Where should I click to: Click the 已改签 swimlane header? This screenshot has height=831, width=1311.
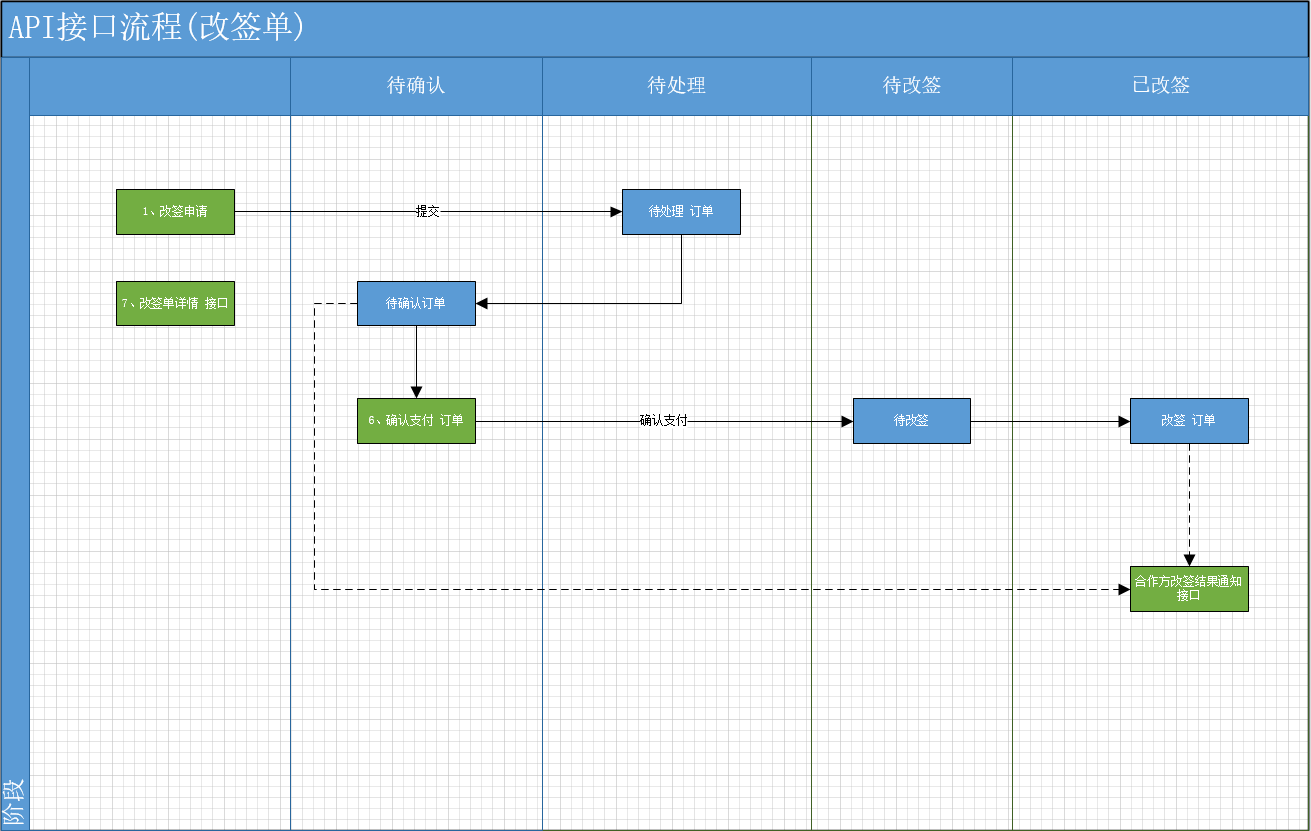tap(1160, 86)
